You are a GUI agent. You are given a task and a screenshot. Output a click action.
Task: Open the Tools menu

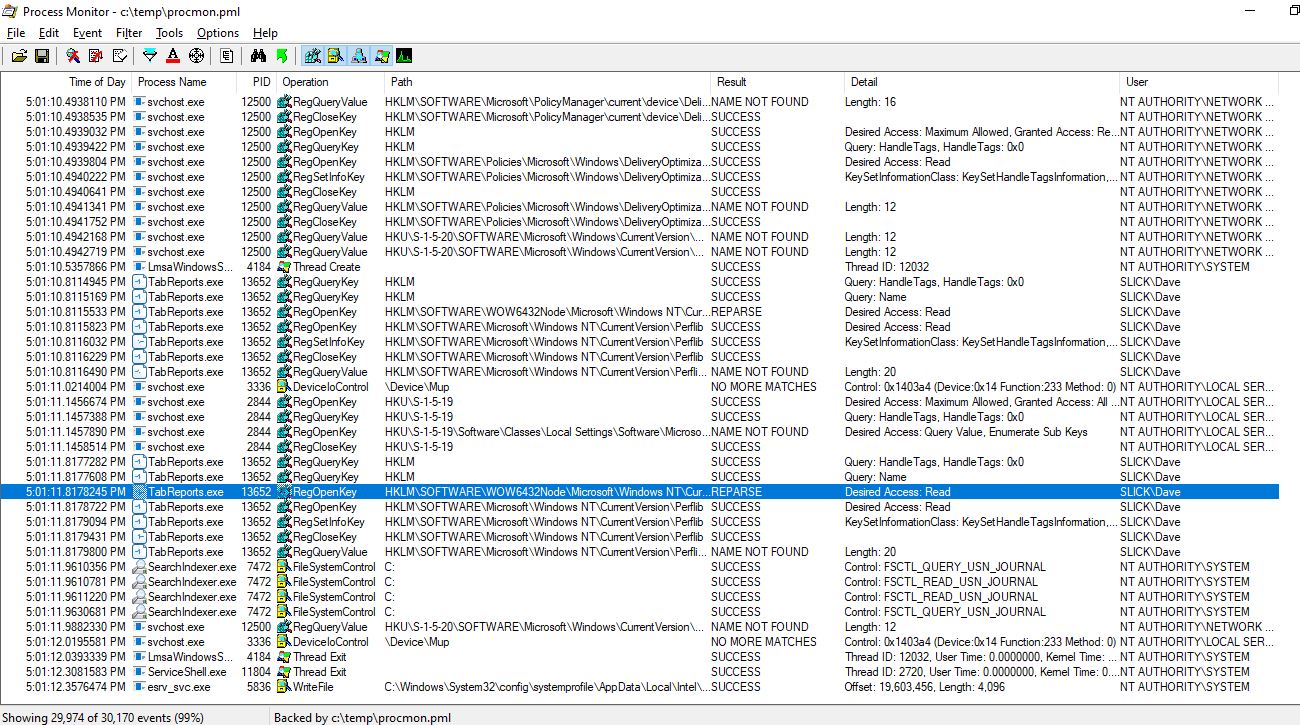pyautogui.click(x=169, y=33)
